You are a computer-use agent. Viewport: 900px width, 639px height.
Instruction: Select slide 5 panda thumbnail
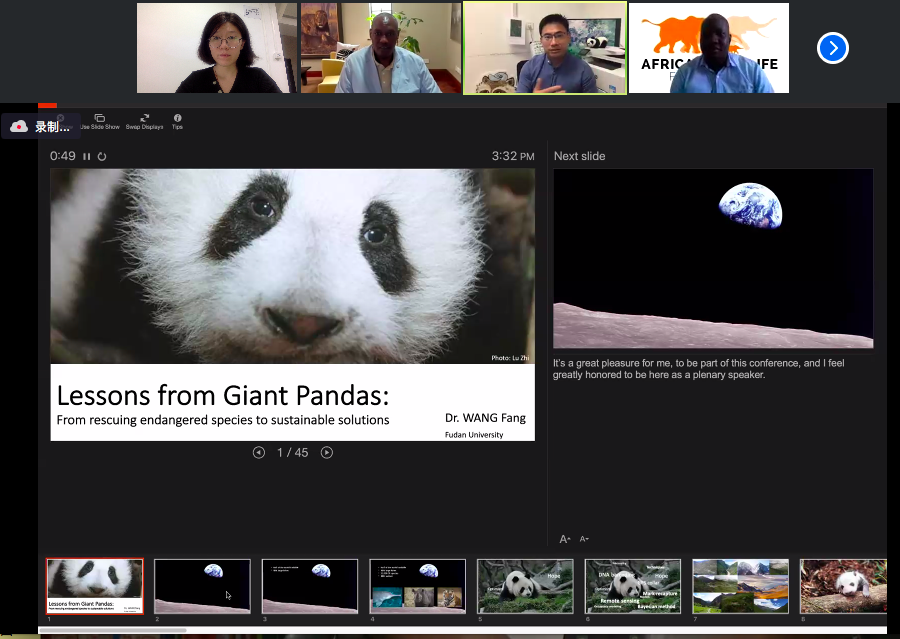[525, 586]
